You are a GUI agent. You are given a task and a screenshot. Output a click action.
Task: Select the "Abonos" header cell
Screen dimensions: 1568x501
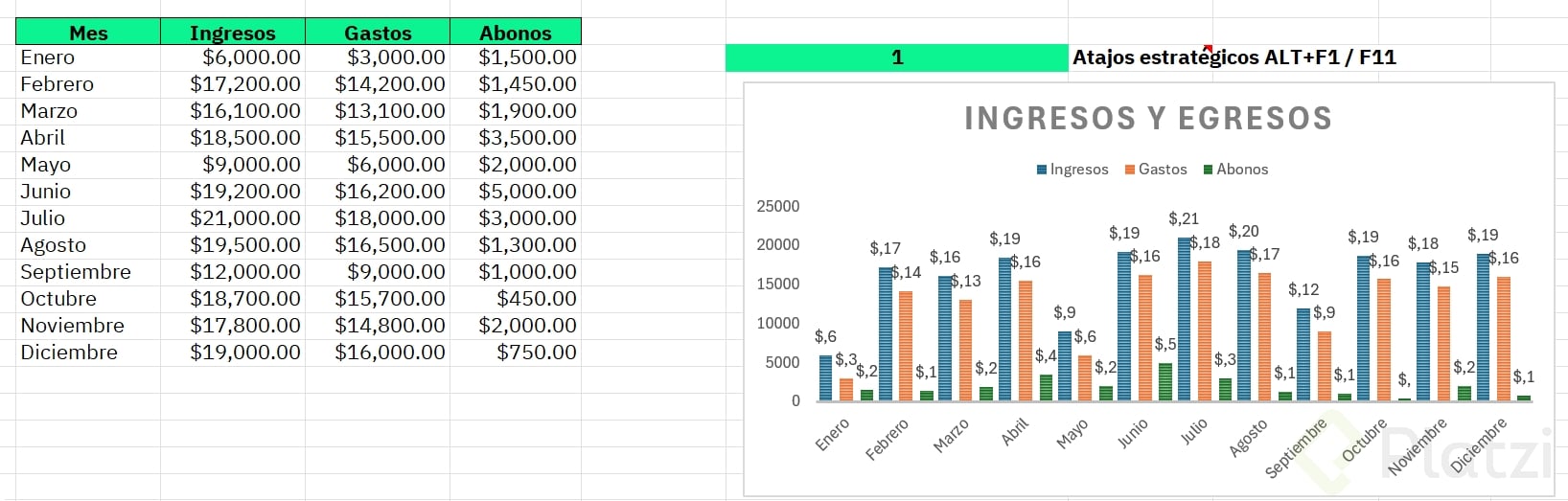[x=516, y=33]
